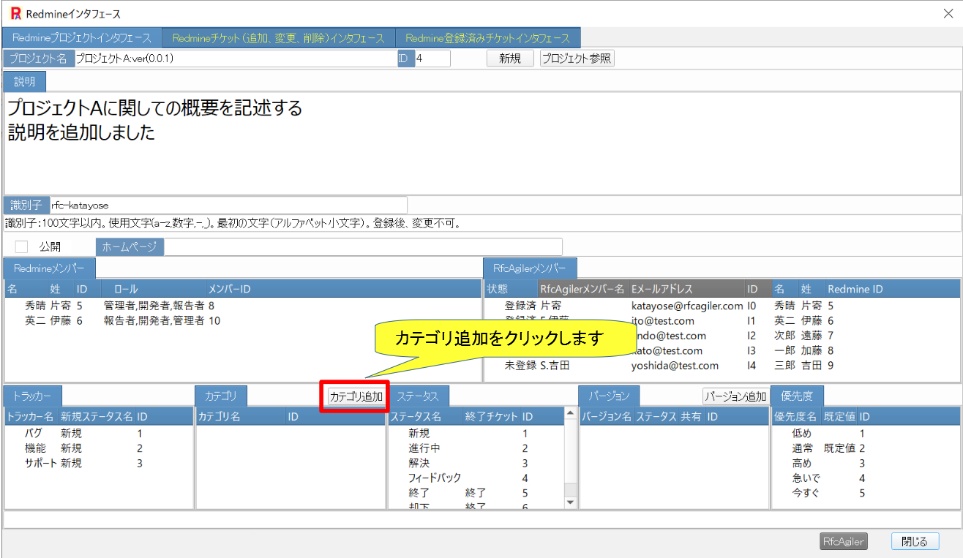
Task: Click the ロール column header
Action: (x=126, y=289)
